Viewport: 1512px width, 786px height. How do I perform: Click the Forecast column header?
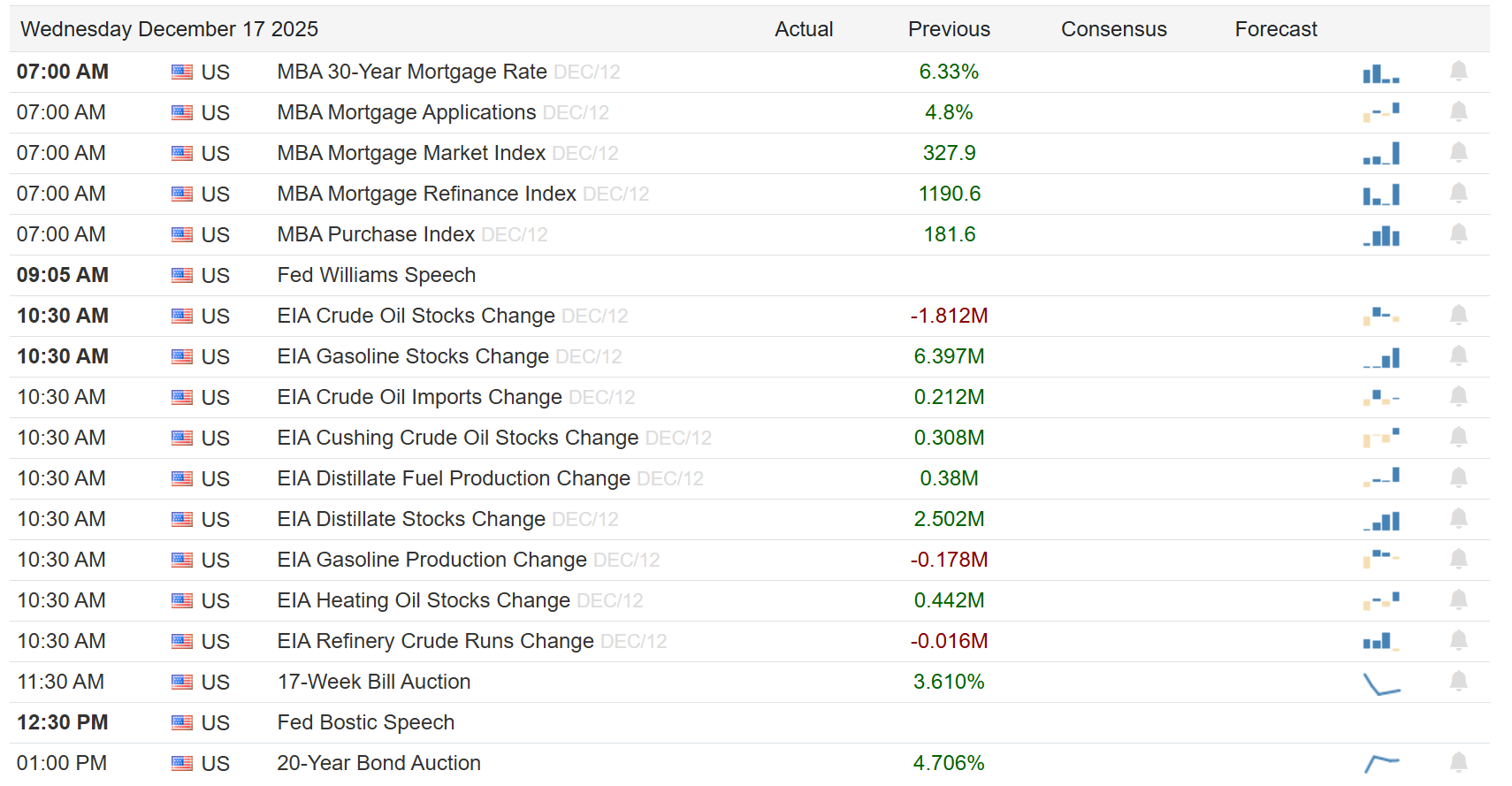point(1275,29)
